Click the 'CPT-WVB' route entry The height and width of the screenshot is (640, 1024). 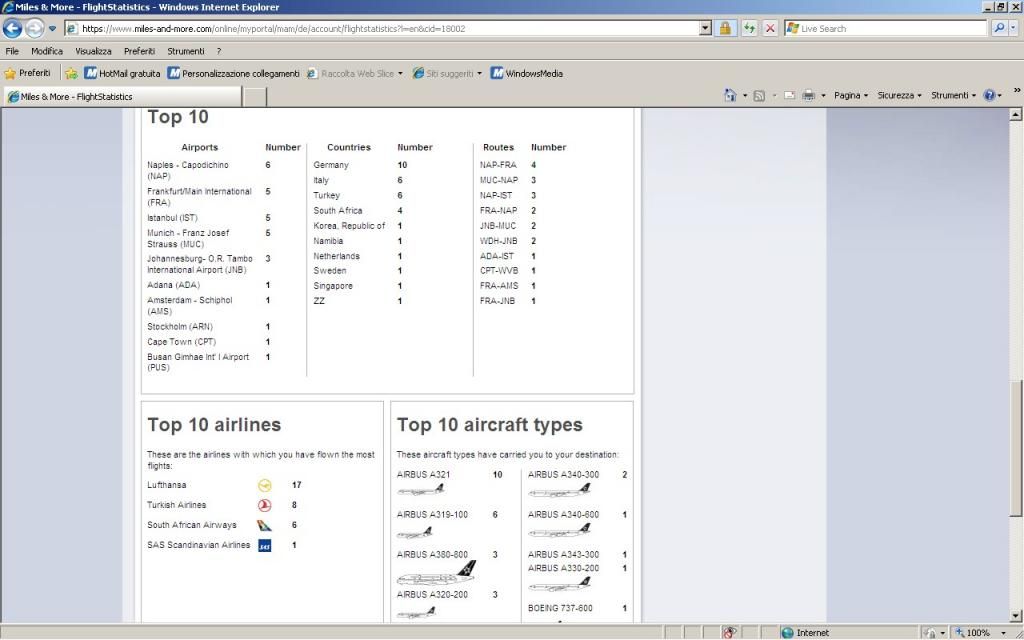coord(499,270)
